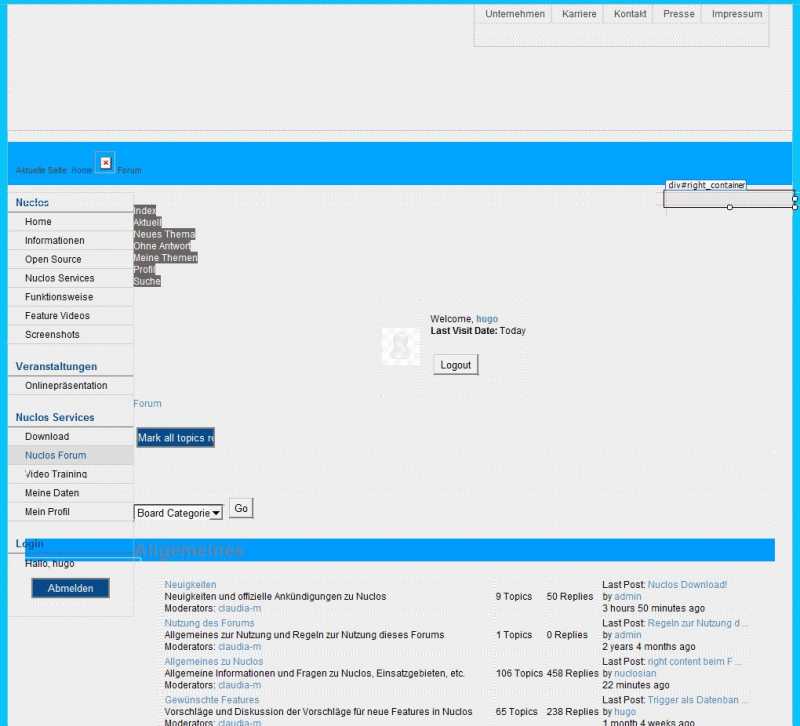This screenshot has width=800, height=726.
Task: Open Nuclos Forum sidebar item
Action: click(x=70, y=455)
